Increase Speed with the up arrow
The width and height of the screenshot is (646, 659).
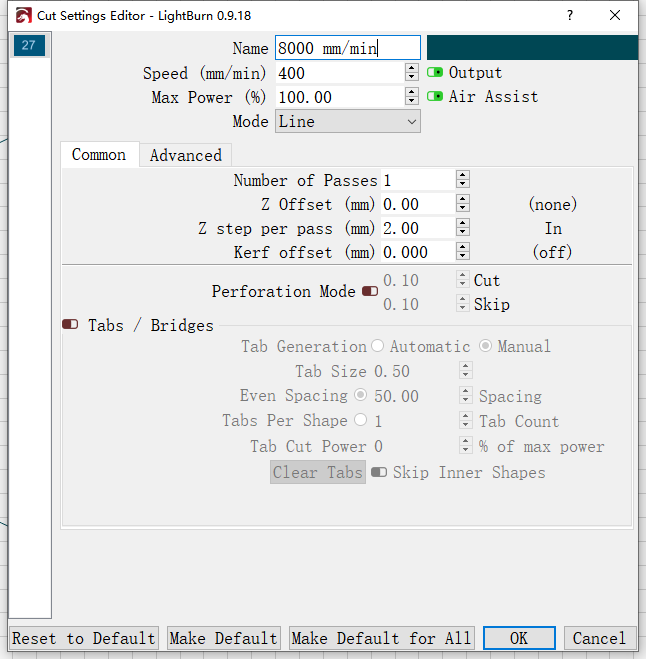coord(412,68)
